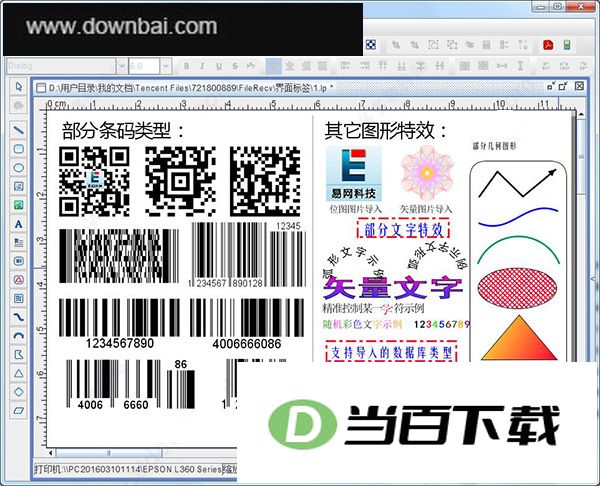
Task: Select the rich text paragraph tool
Action: [x=18, y=242]
